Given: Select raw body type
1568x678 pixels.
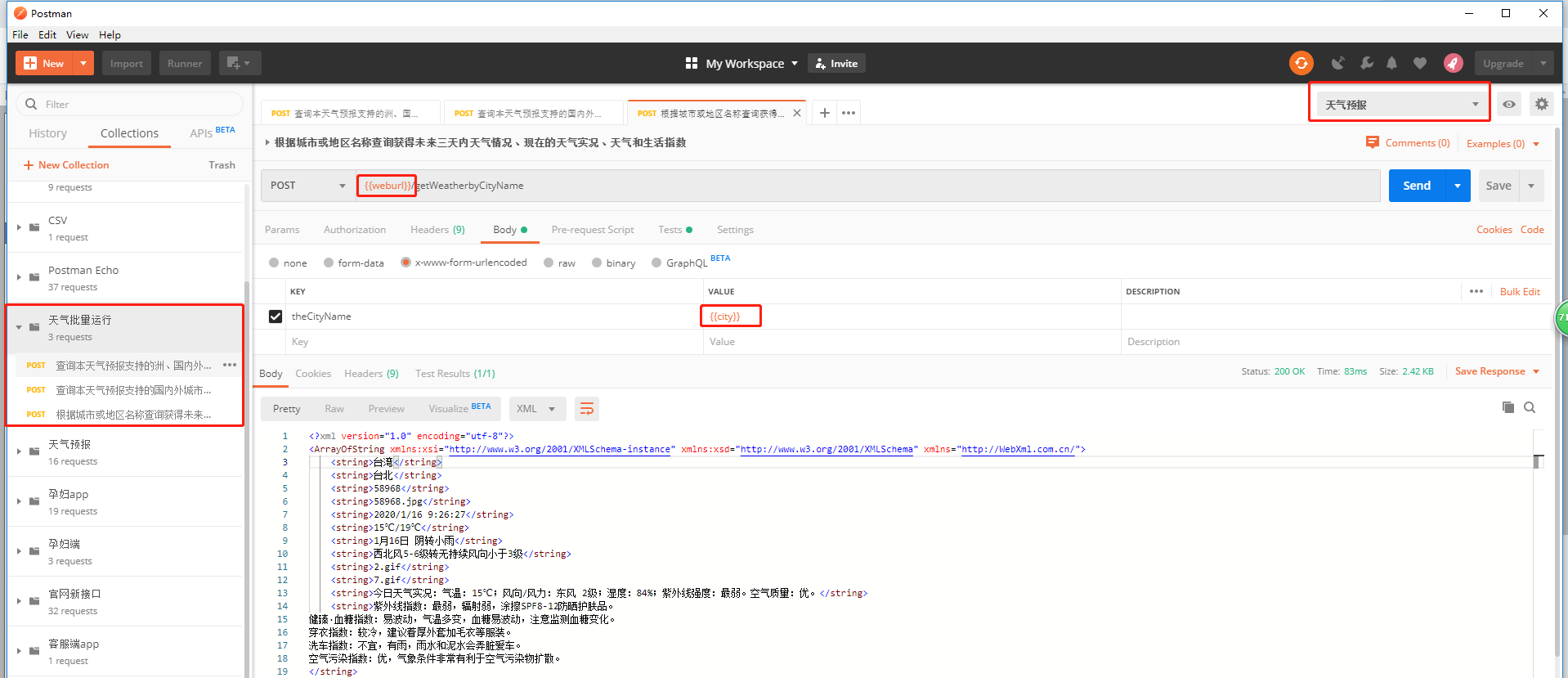Looking at the screenshot, I should click(549, 263).
